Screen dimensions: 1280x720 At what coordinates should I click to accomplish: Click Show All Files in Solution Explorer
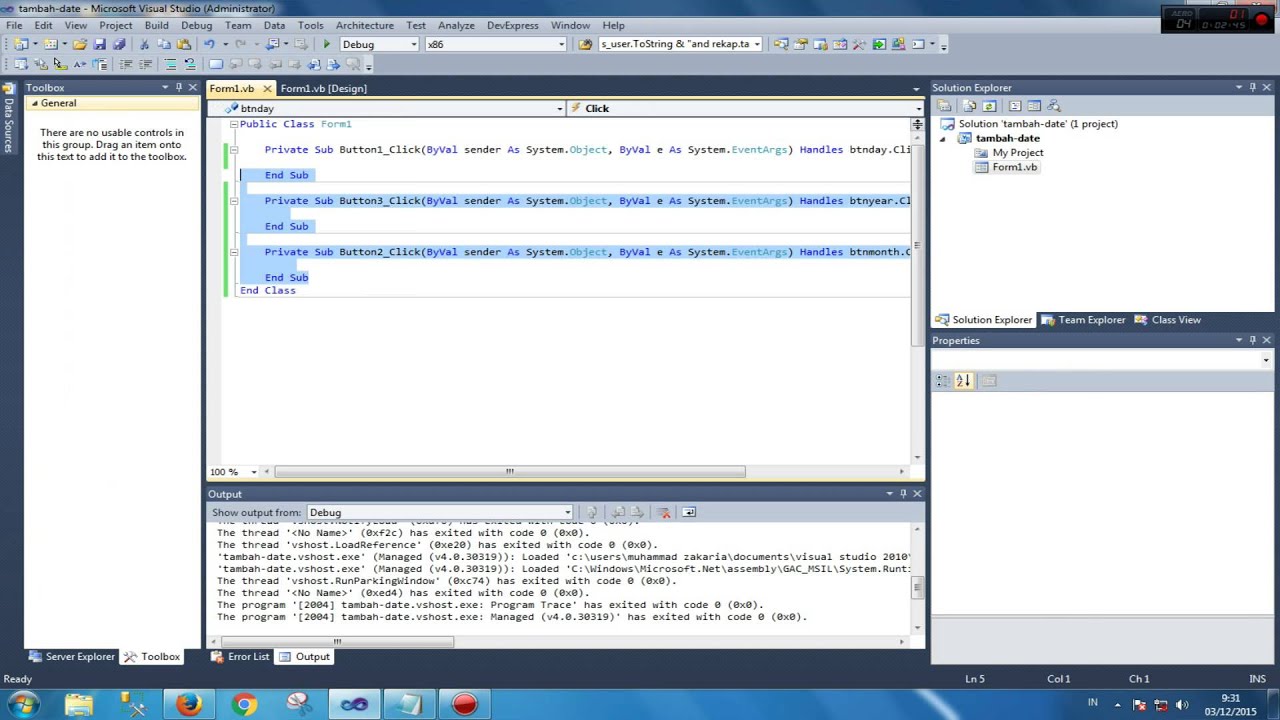(x=969, y=105)
